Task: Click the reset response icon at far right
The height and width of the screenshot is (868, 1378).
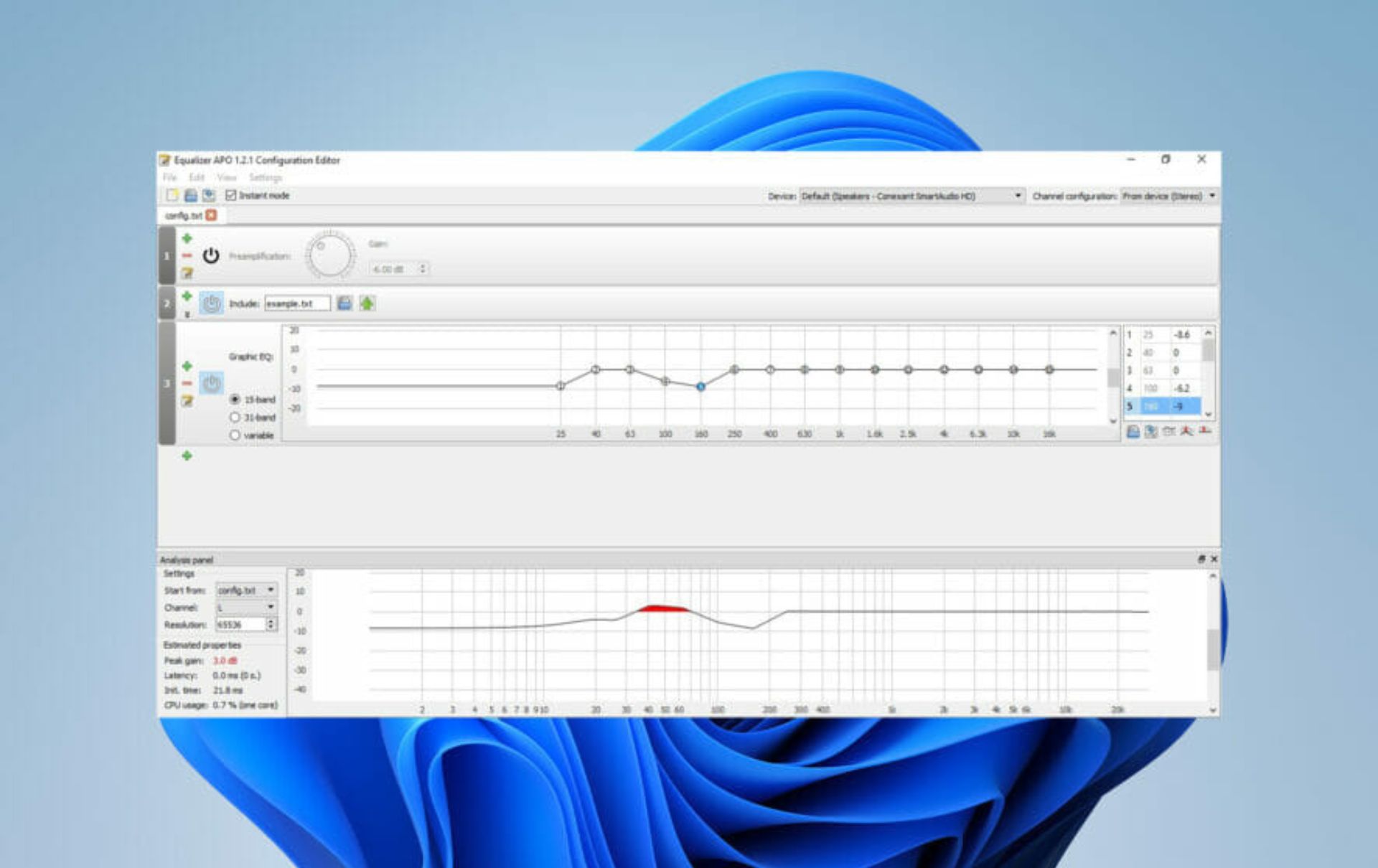Action: pyautogui.click(x=1205, y=431)
